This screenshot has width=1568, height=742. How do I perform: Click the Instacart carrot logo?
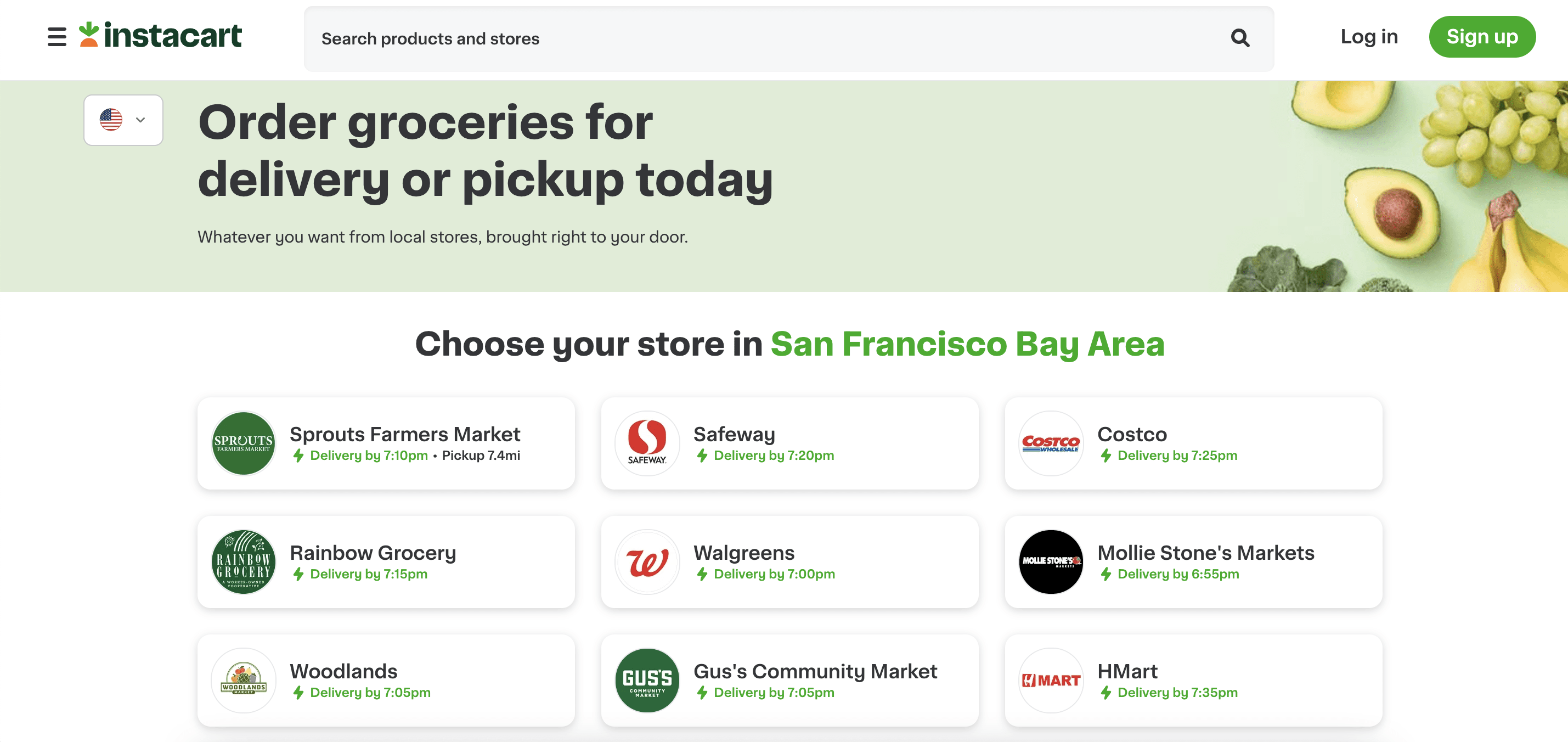pyautogui.click(x=89, y=35)
